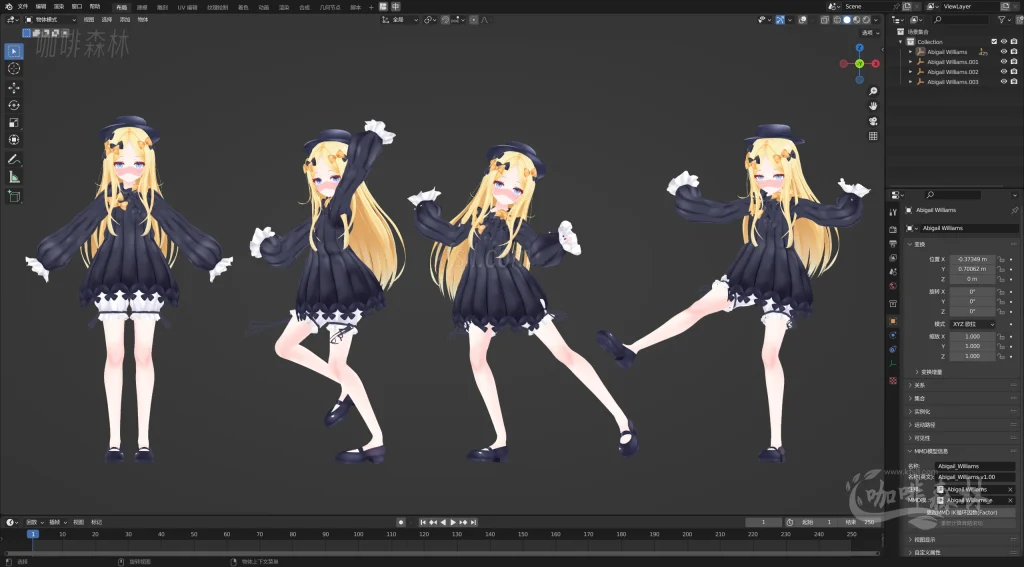Open the Object Mode dropdown
The image size is (1024, 567).
coord(50,20)
